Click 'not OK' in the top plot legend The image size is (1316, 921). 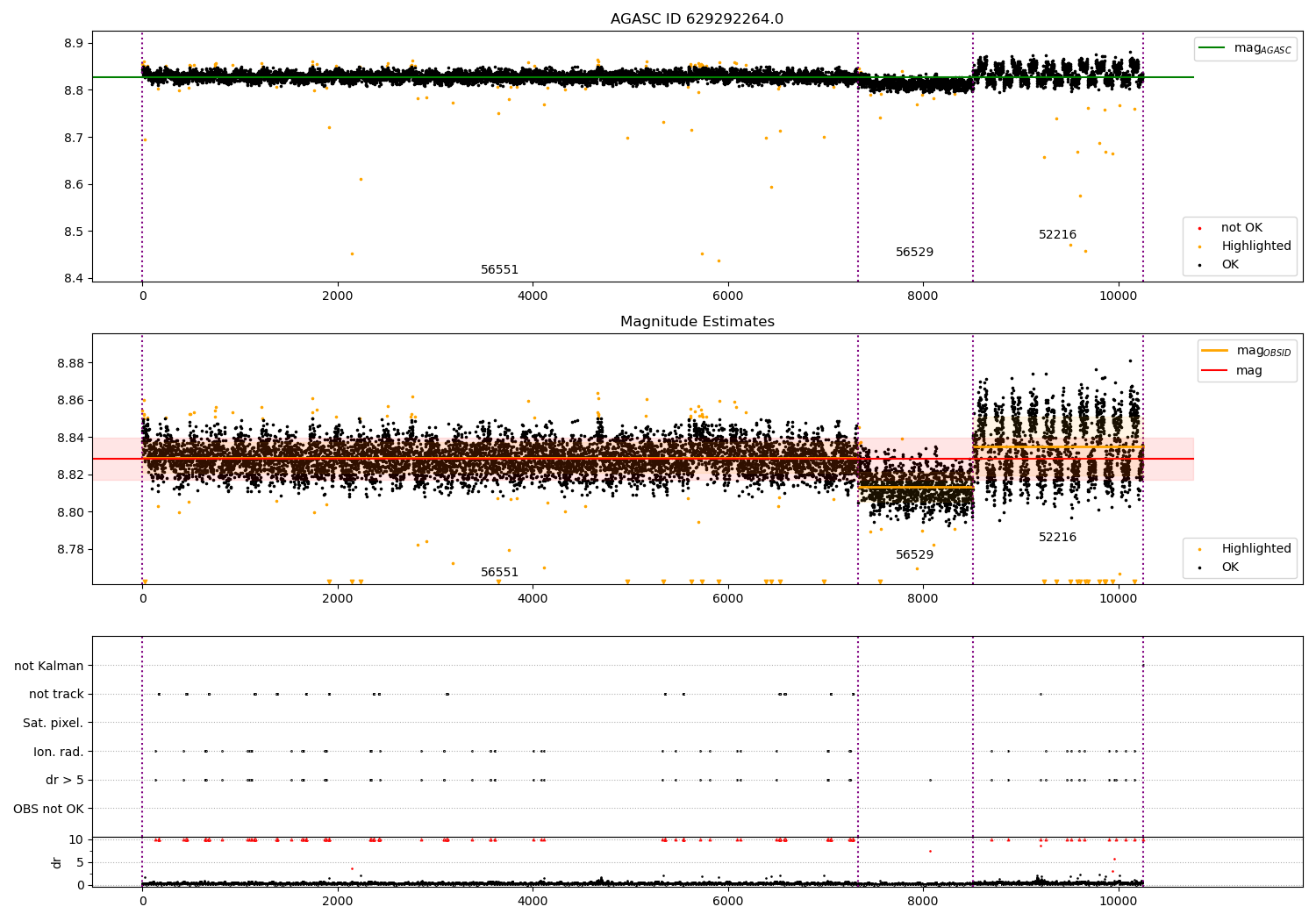point(1240,228)
